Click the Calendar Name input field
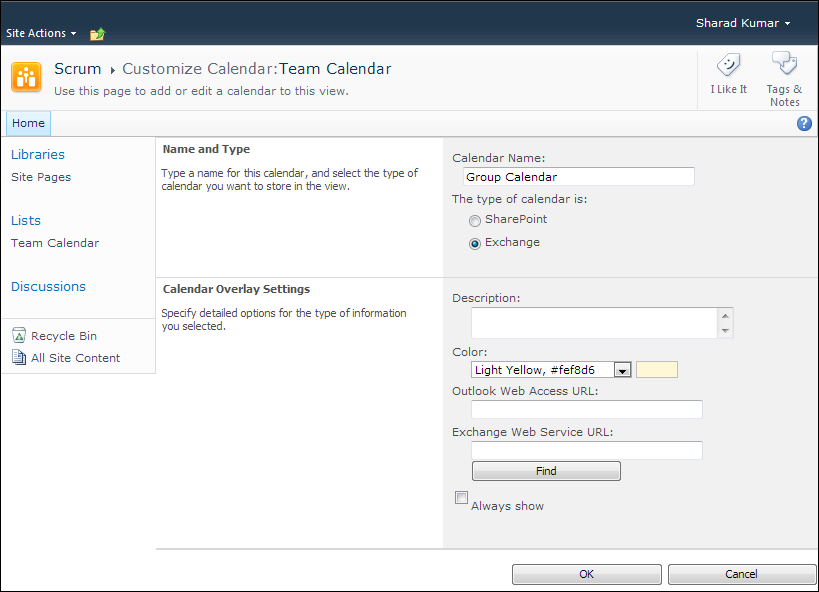This screenshot has width=819, height=592. coord(579,177)
